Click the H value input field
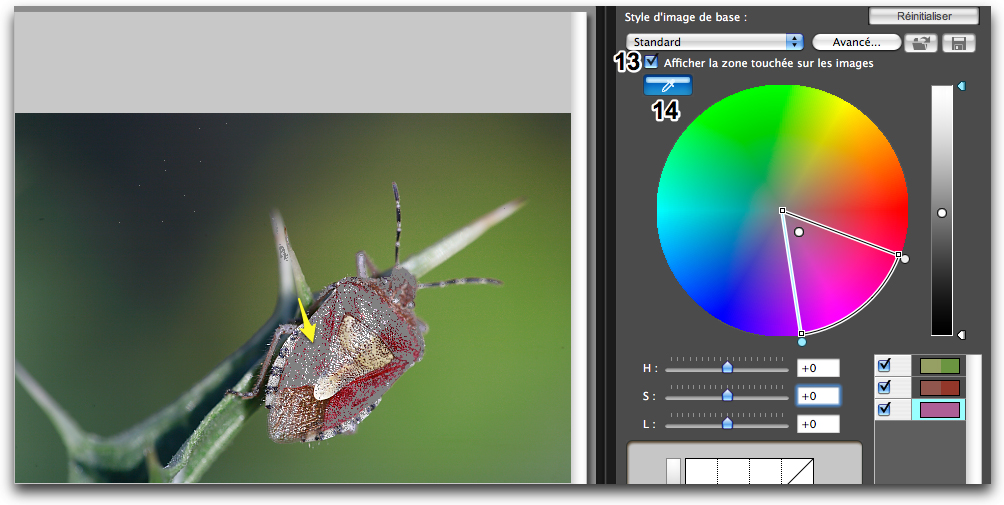This screenshot has height=505, width=1004. point(818,368)
